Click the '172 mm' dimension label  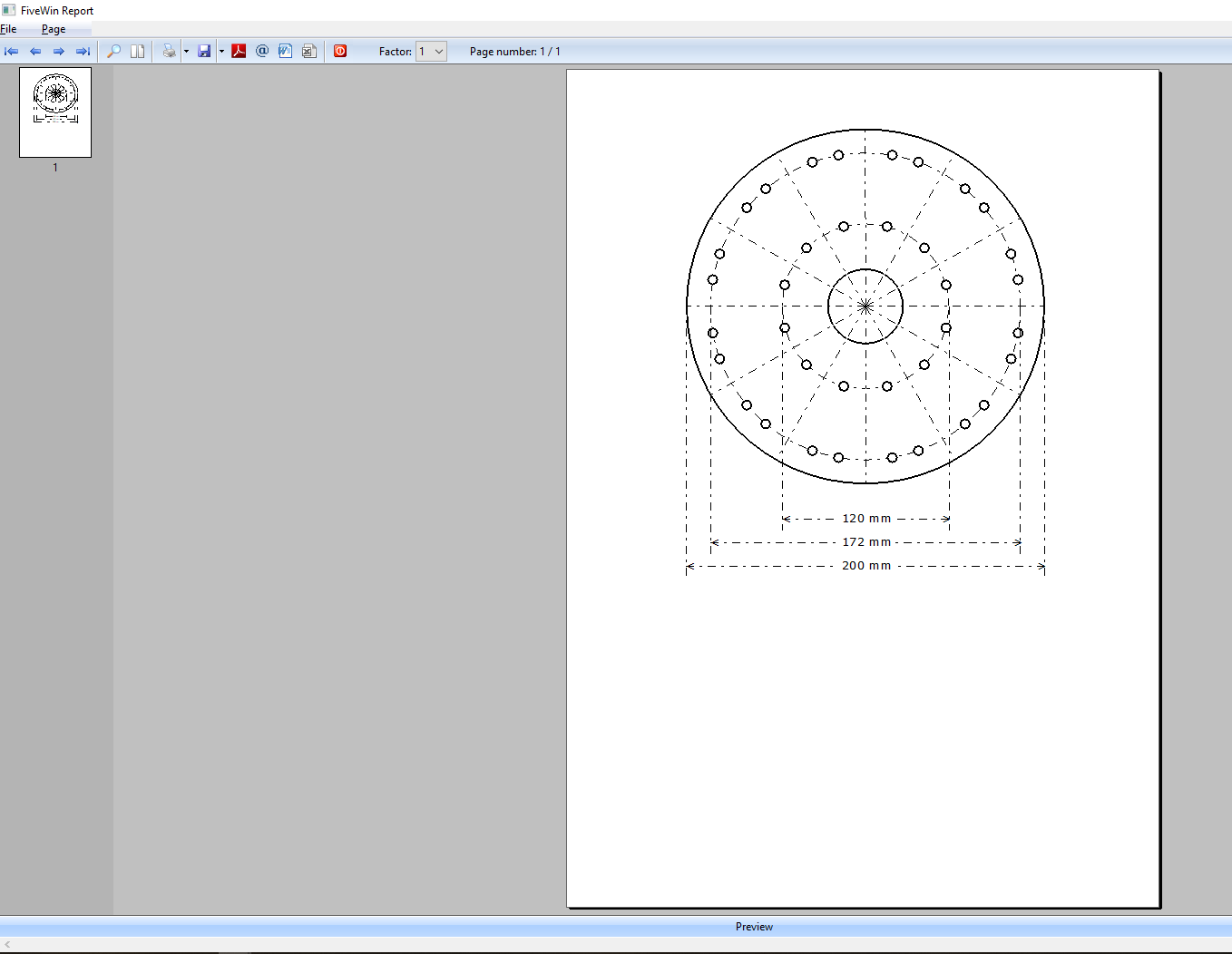(866, 542)
